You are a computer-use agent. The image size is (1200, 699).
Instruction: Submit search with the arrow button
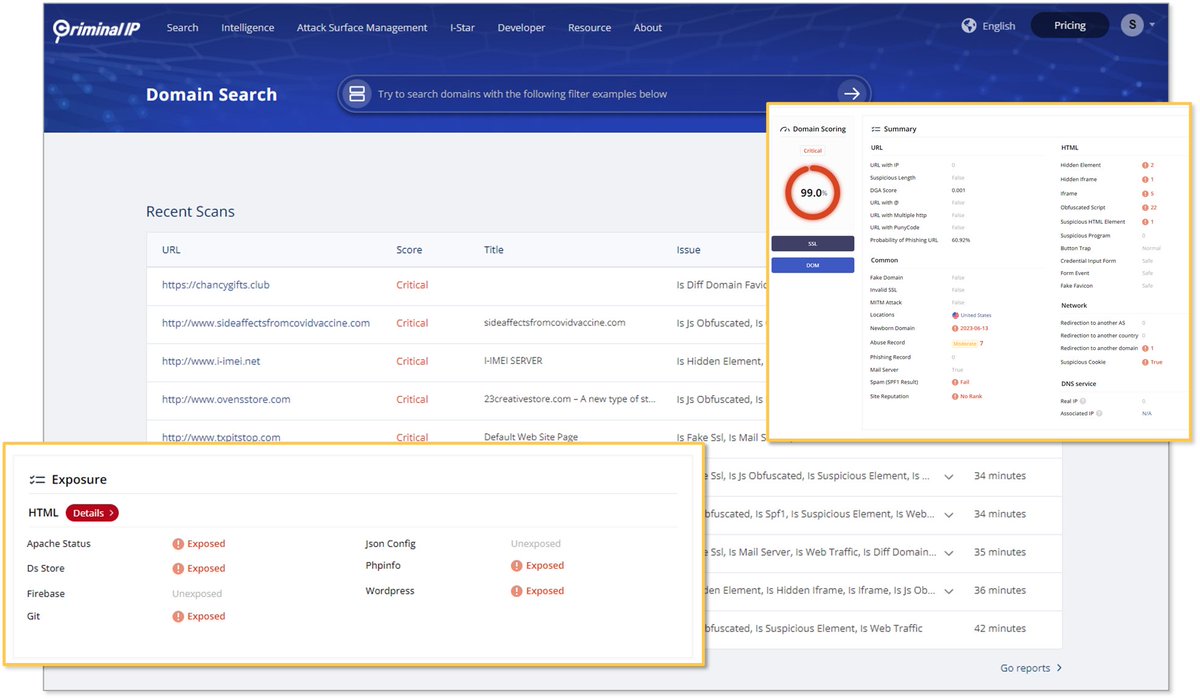click(851, 93)
